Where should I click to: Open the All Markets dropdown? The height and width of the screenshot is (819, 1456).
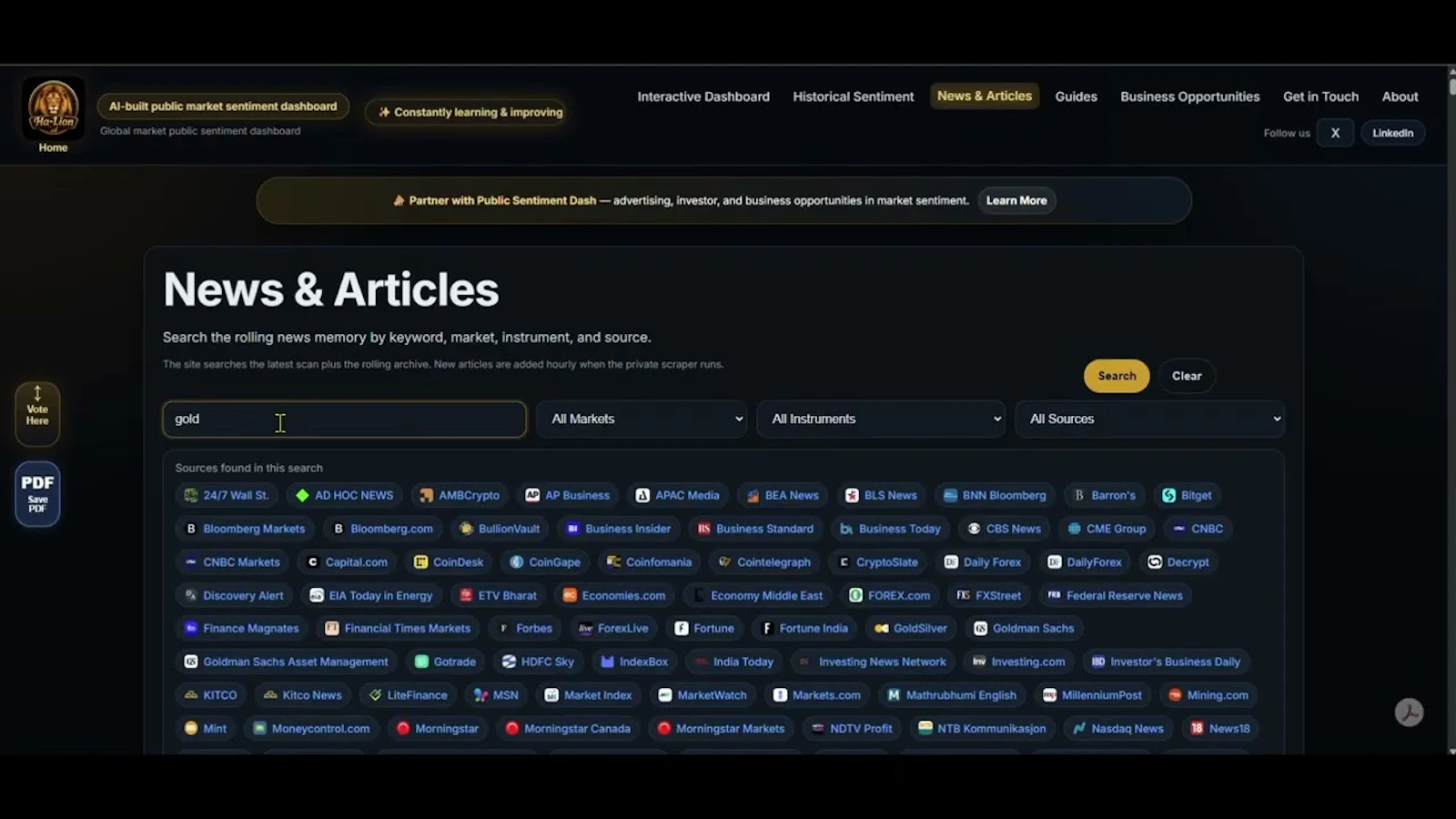pyautogui.click(x=642, y=419)
